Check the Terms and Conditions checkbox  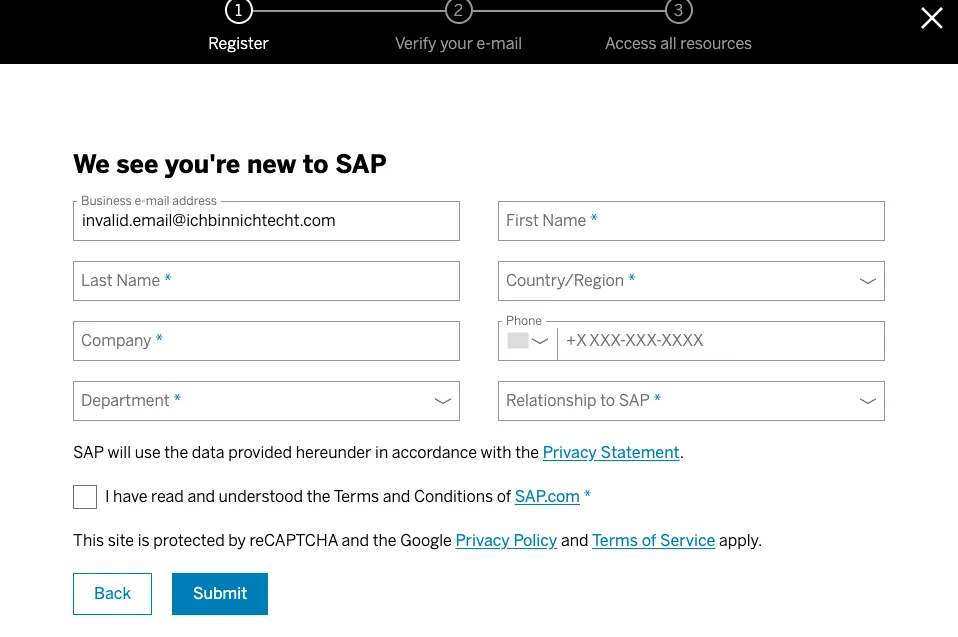point(85,497)
